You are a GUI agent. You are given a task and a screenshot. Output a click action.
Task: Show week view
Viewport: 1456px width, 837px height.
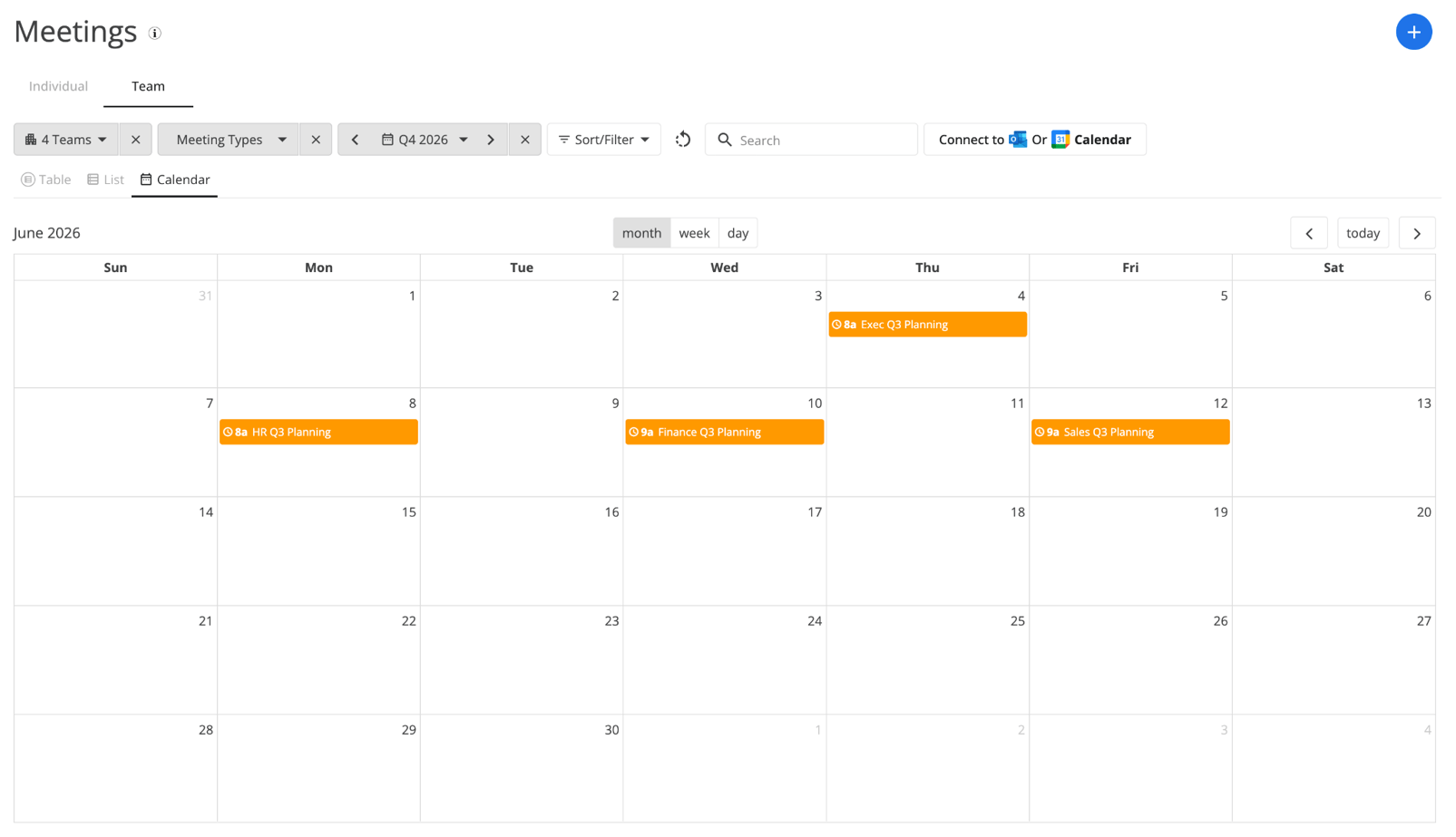coord(694,233)
